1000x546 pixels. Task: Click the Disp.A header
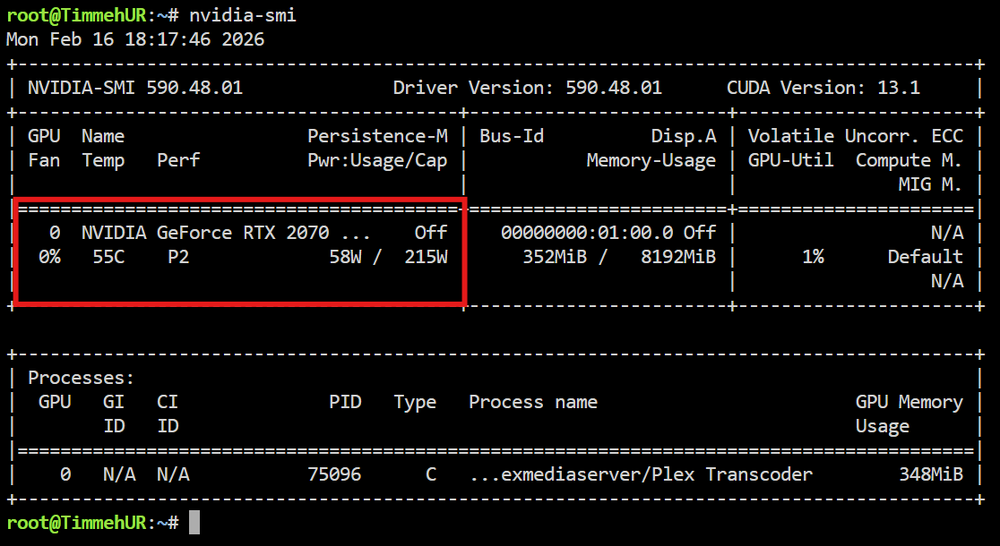[684, 136]
